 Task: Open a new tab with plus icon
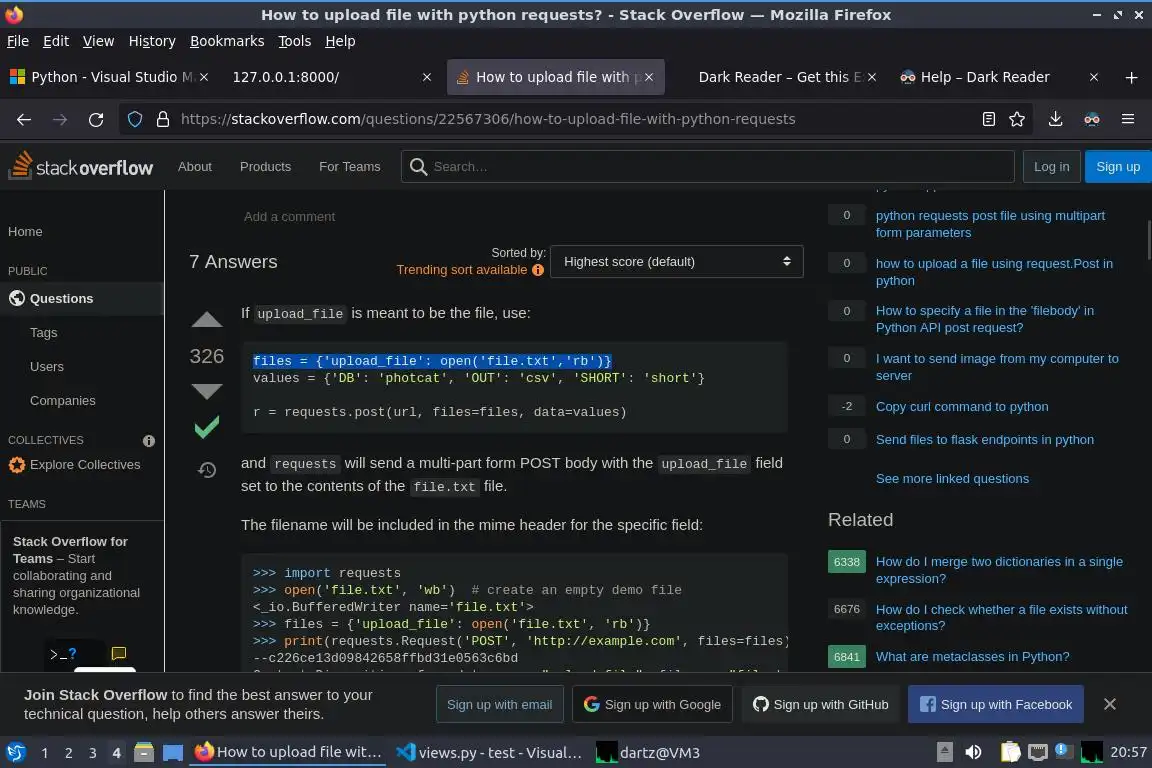[1131, 77]
